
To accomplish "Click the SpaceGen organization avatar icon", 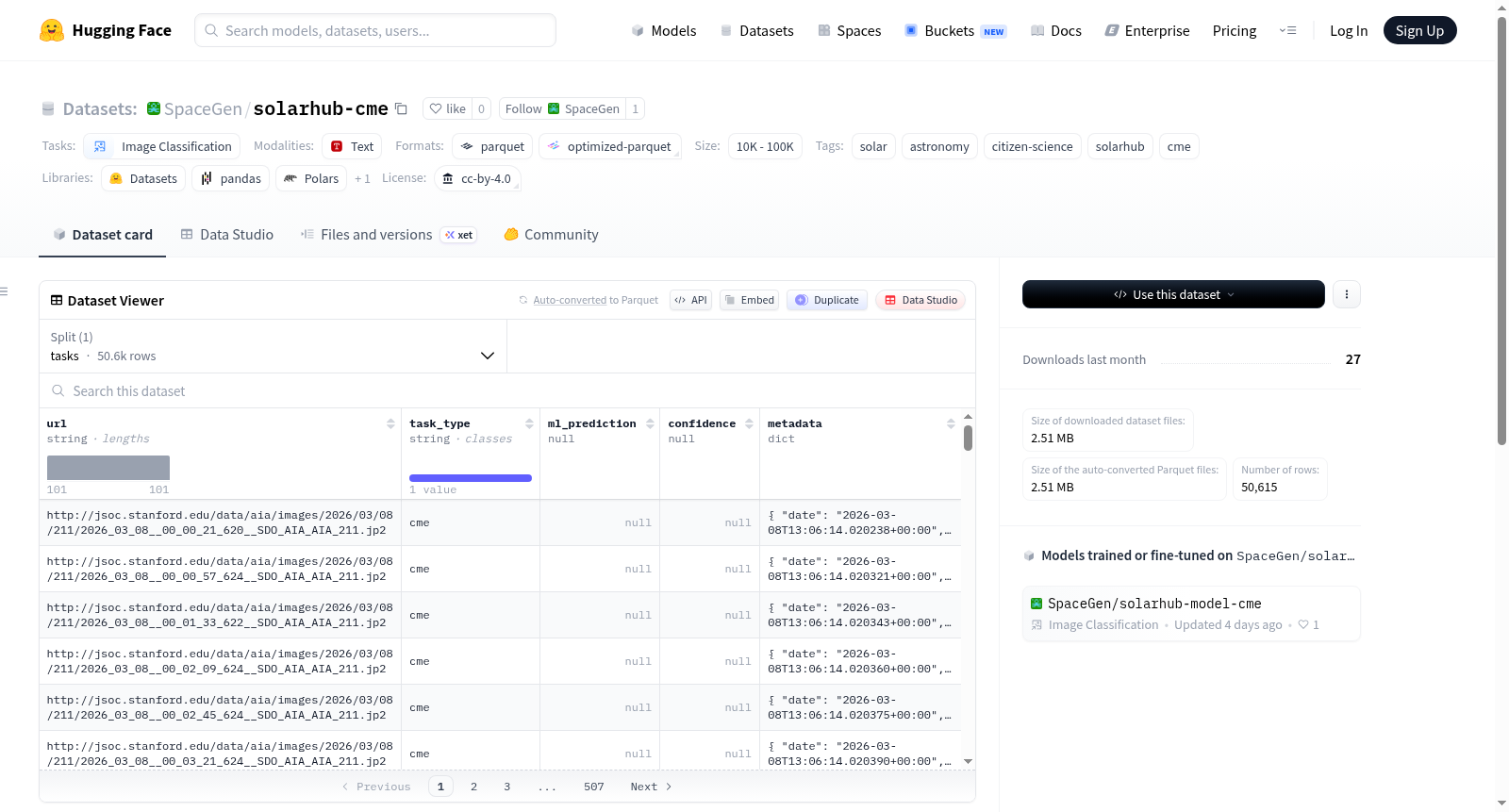I will point(154,108).
